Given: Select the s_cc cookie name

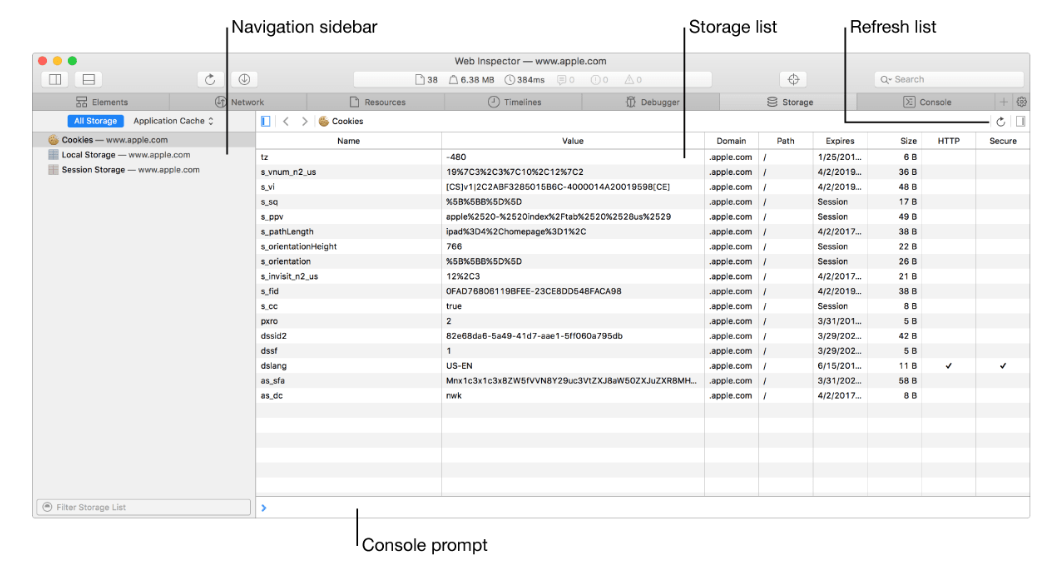Looking at the screenshot, I should pyautogui.click(x=269, y=306).
